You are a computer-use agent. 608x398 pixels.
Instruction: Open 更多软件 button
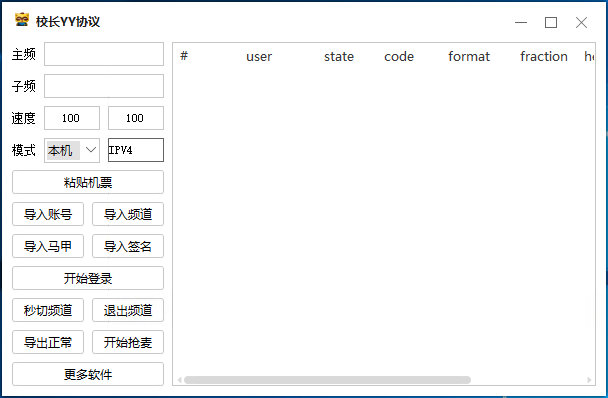coord(88,374)
